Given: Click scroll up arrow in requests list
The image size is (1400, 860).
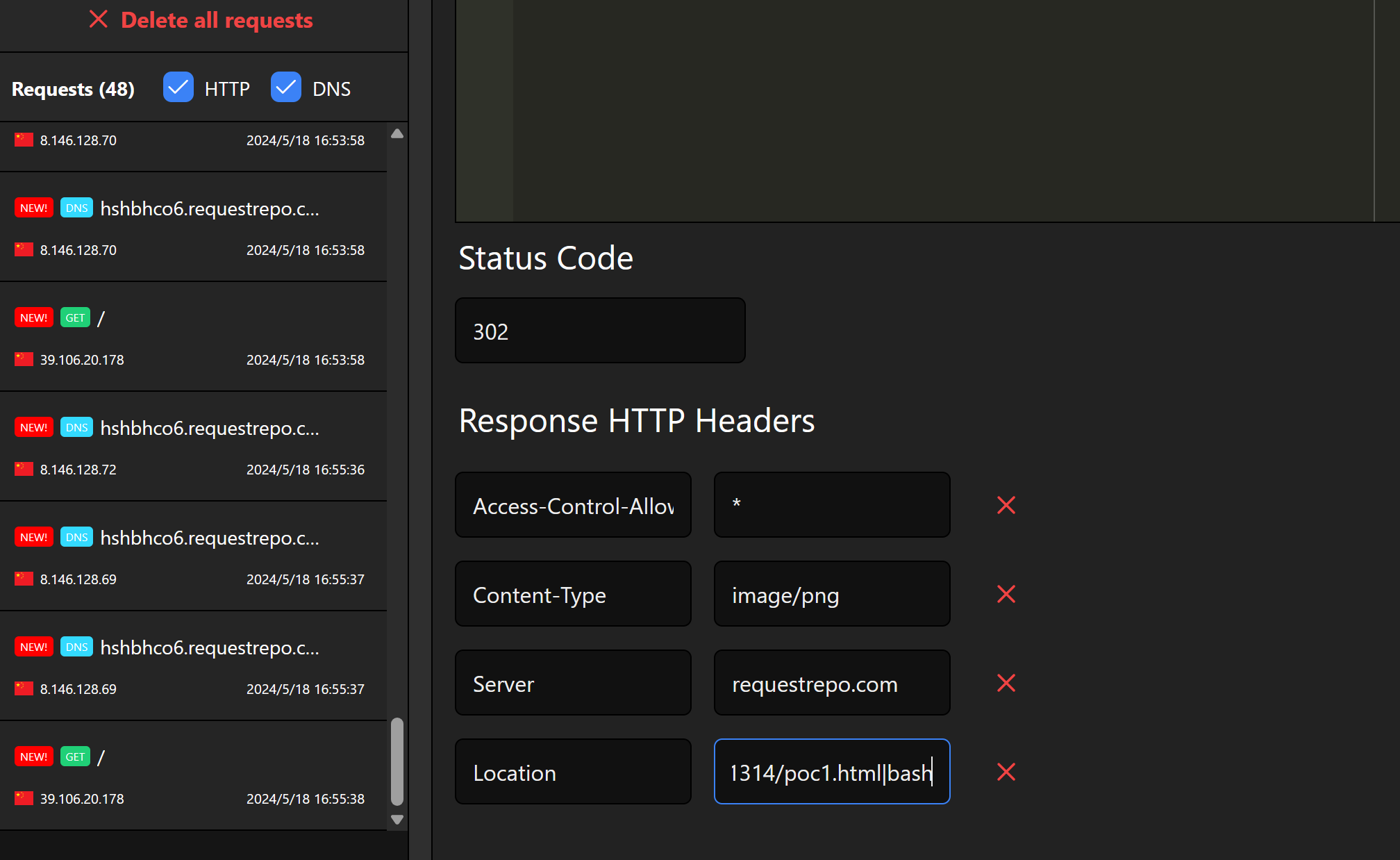Looking at the screenshot, I should click(397, 133).
